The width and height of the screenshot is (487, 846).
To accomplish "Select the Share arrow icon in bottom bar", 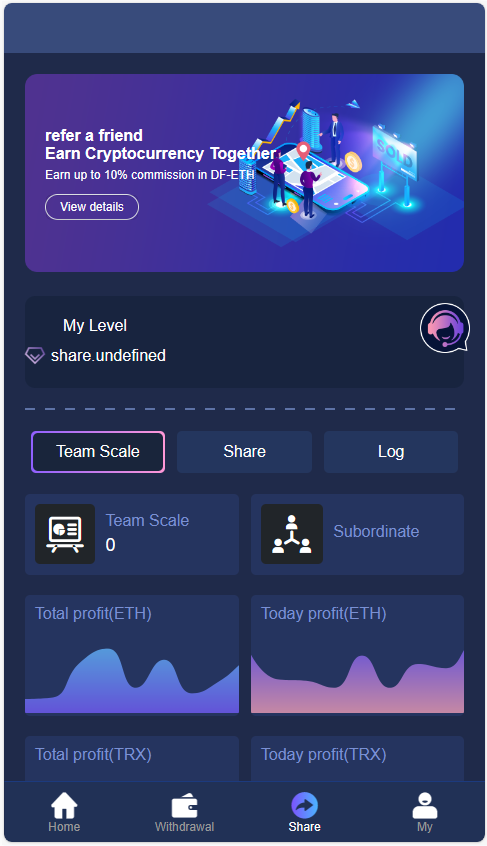I will (305, 806).
